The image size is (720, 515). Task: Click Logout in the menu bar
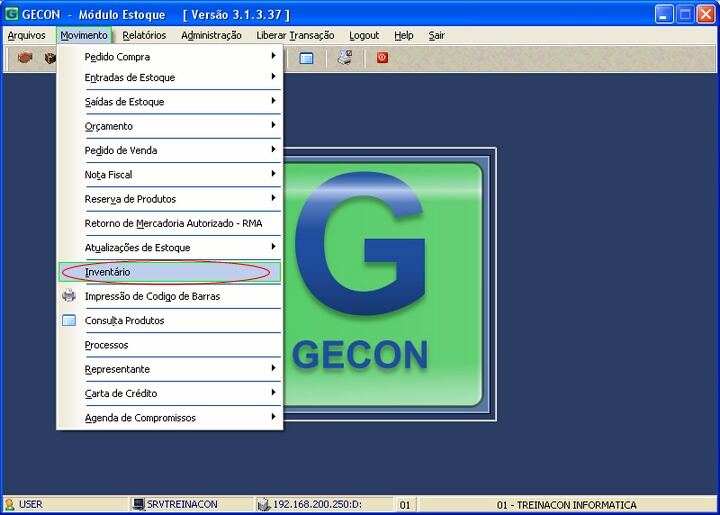(364, 35)
